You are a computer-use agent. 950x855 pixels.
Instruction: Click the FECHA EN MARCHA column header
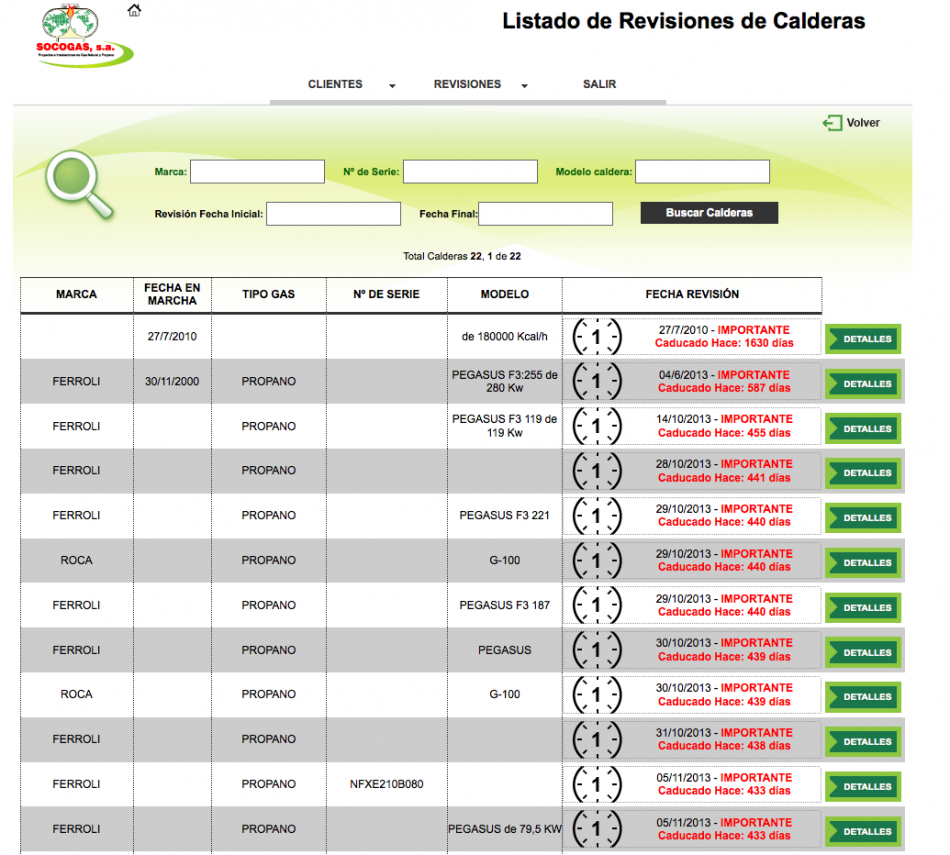coord(172,294)
